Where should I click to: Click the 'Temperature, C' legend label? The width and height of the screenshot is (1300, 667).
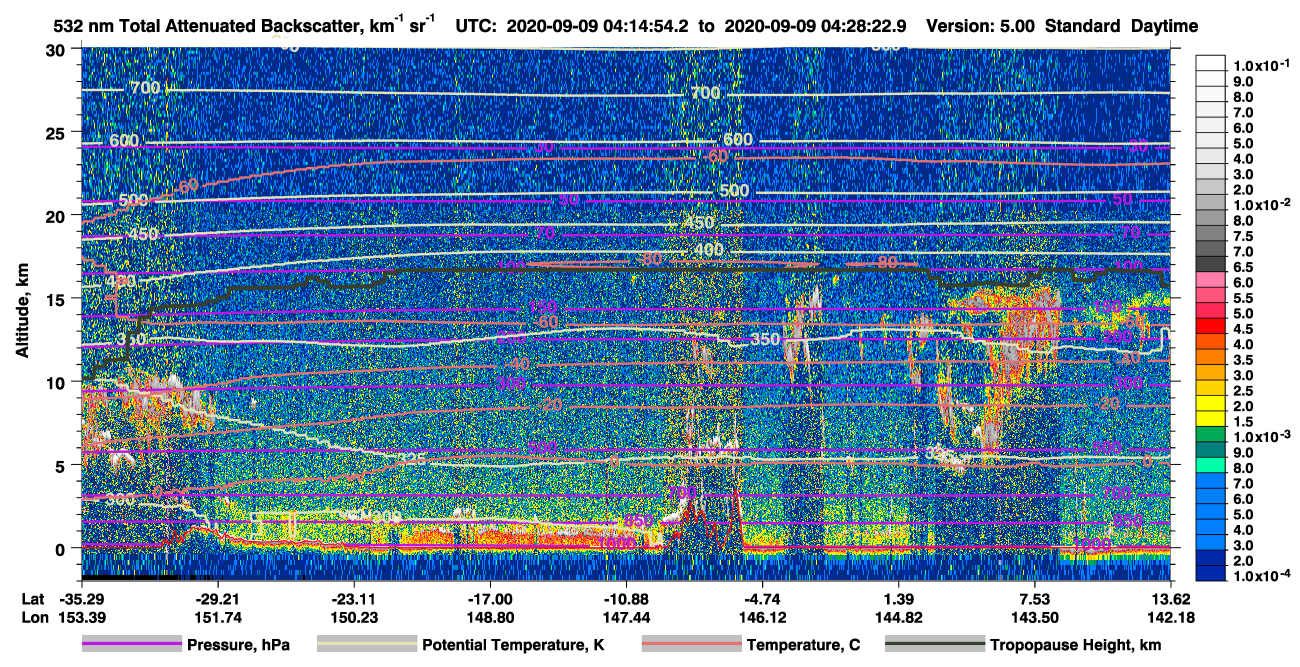803,645
